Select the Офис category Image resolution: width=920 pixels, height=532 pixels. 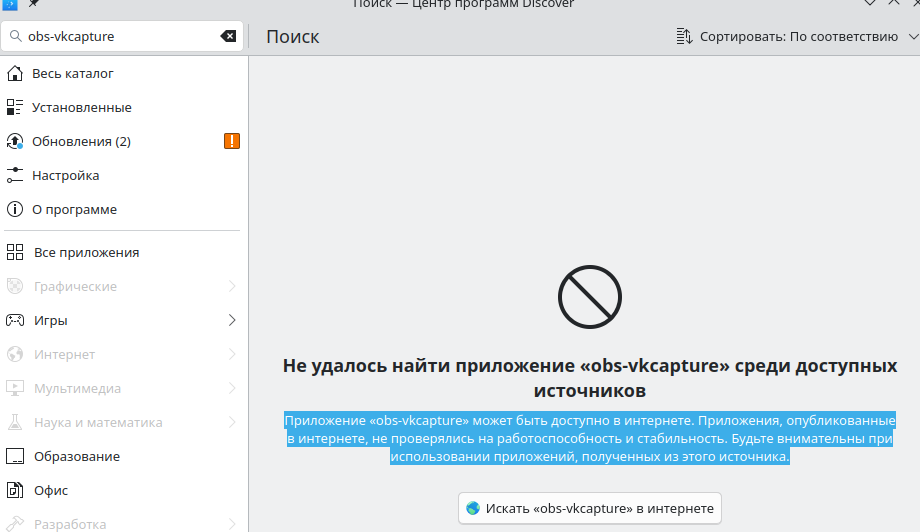(x=124, y=490)
